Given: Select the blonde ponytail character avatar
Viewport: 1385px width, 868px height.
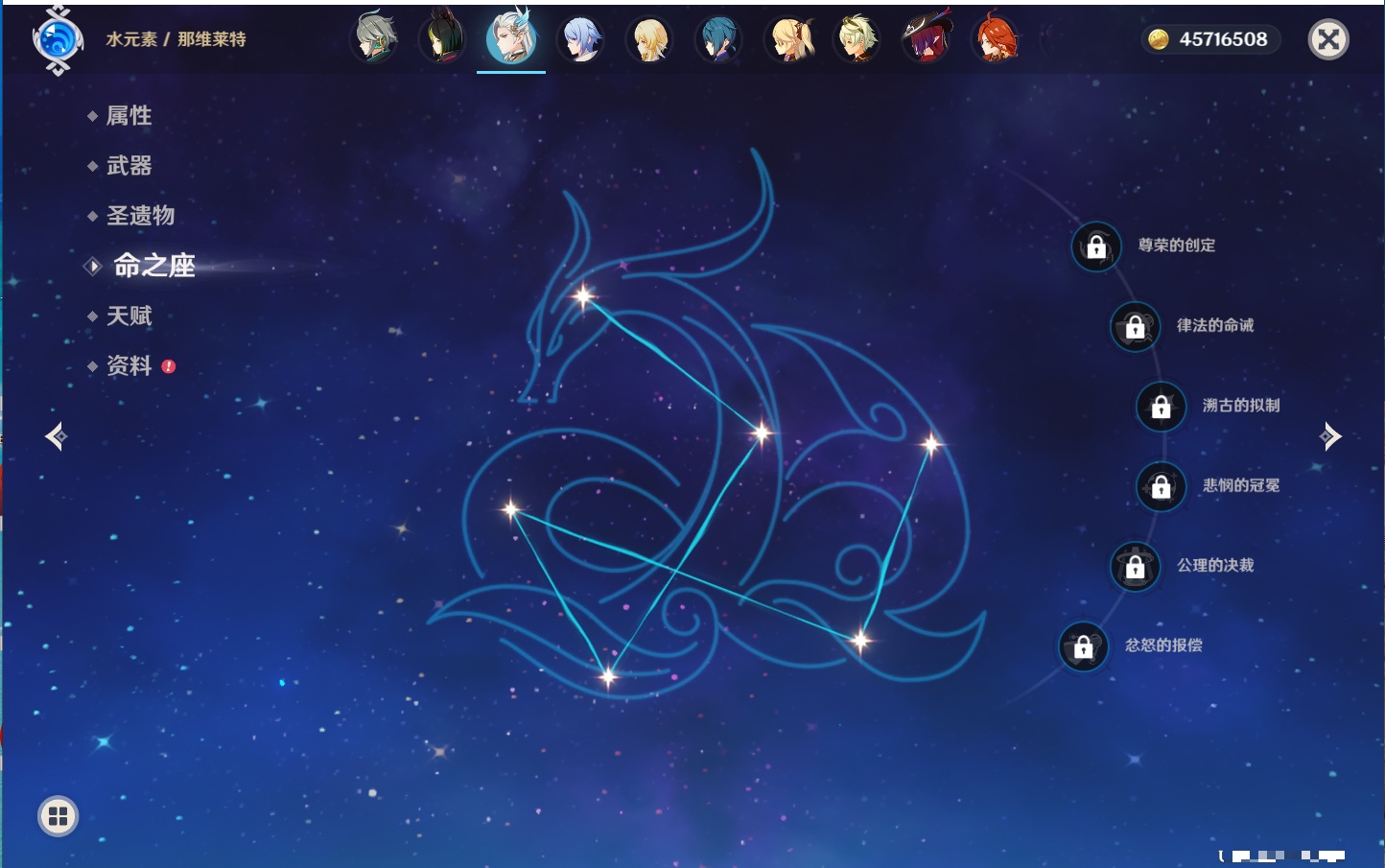Looking at the screenshot, I should pyautogui.click(x=789, y=39).
